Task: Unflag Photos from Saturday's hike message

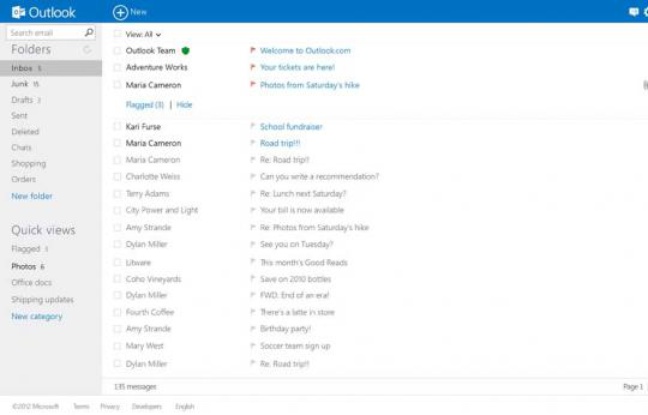Action: point(253,85)
